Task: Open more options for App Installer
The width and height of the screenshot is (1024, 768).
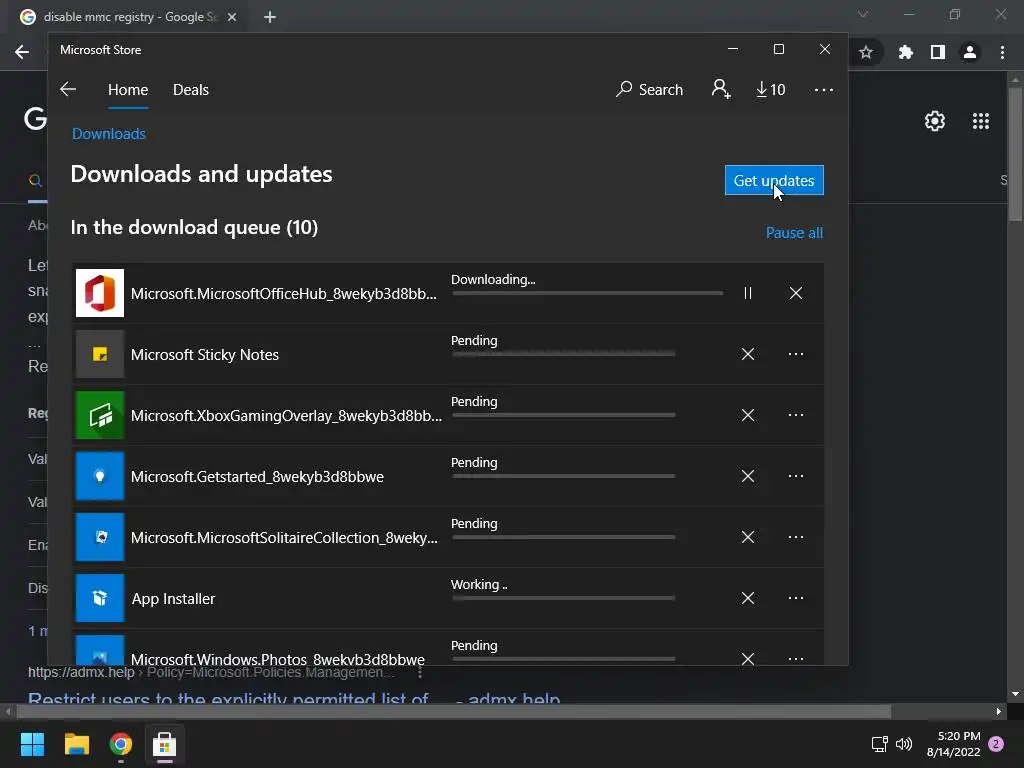Action: tap(795, 598)
